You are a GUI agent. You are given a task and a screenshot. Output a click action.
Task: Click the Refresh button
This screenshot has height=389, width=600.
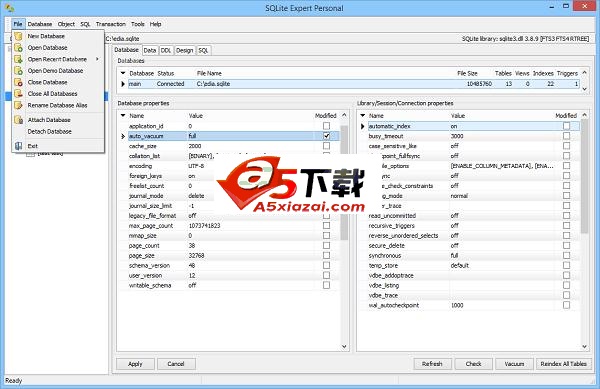coord(432,364)
